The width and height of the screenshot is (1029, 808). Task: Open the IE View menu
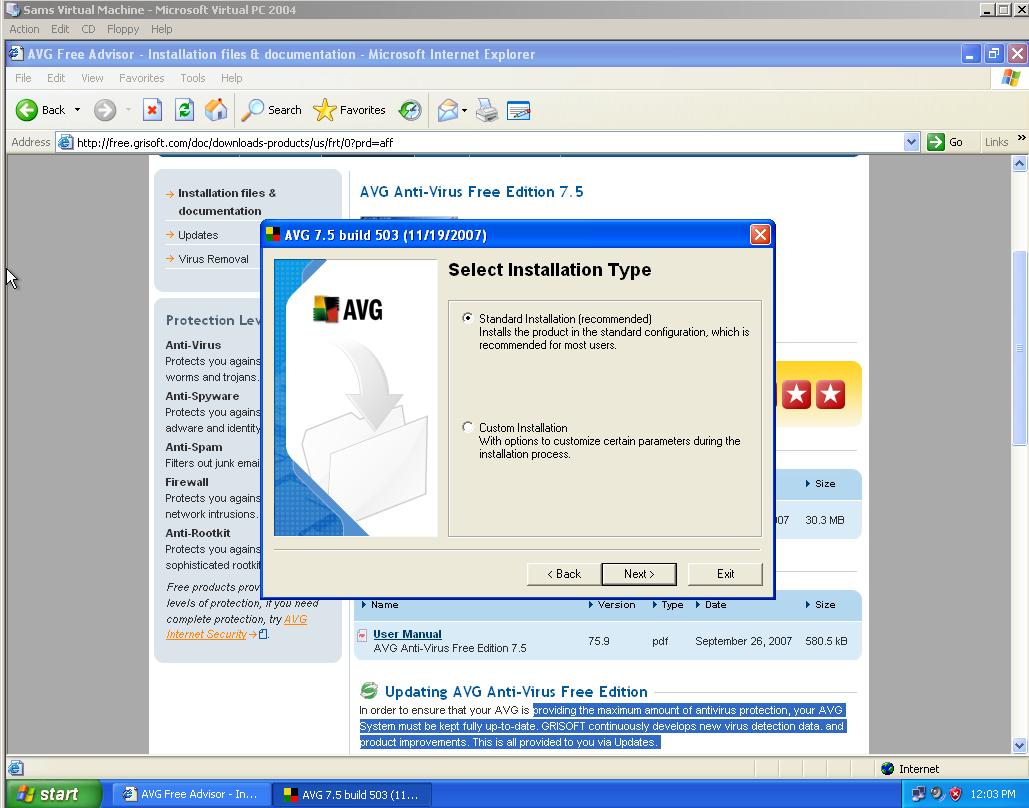pos(92,78)
